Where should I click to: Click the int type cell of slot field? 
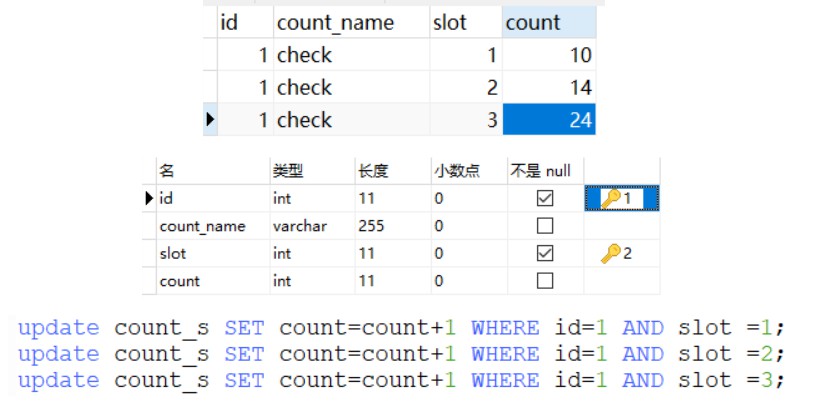(x=312, y=253)
